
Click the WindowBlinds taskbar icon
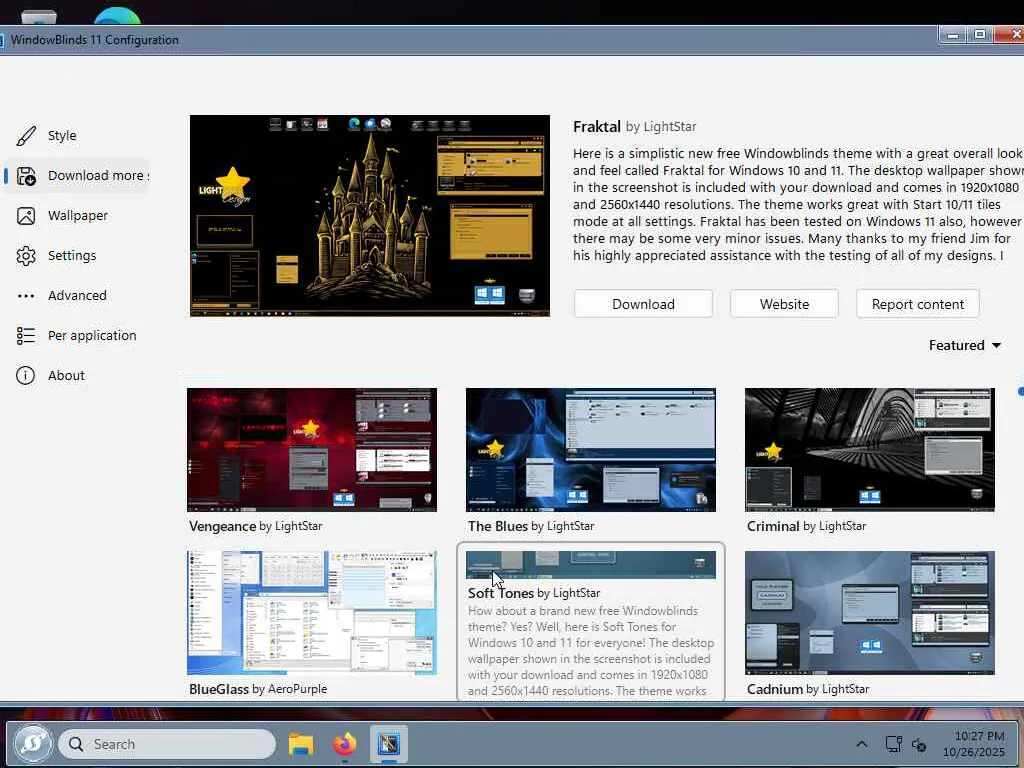click(389, 744)
